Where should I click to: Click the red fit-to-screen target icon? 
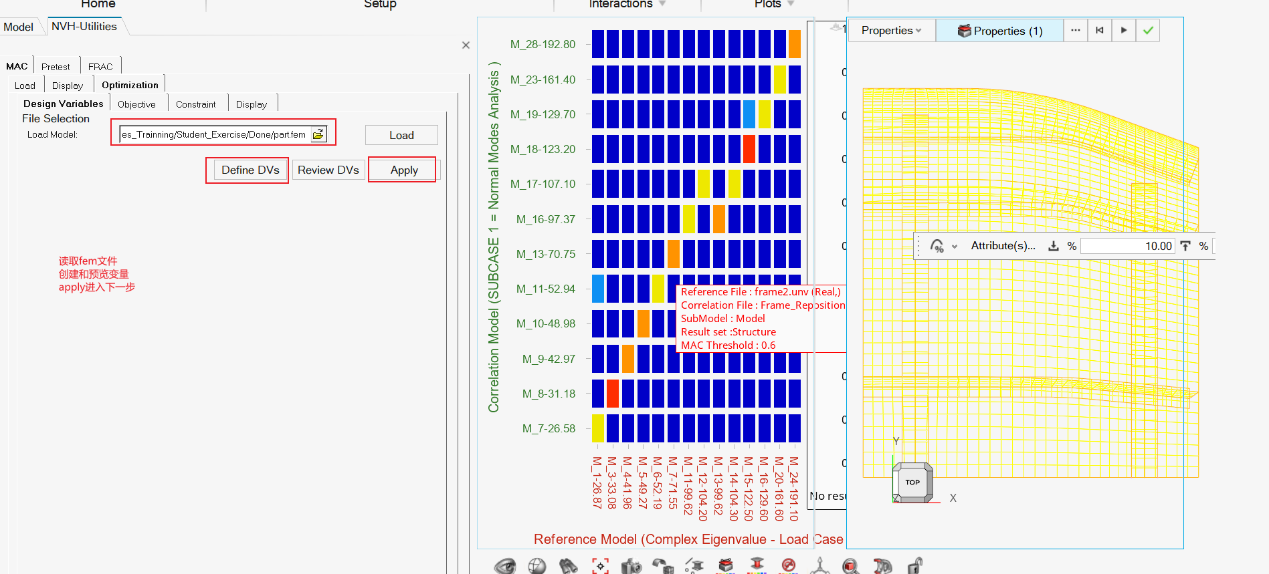(x=600, y=566)
